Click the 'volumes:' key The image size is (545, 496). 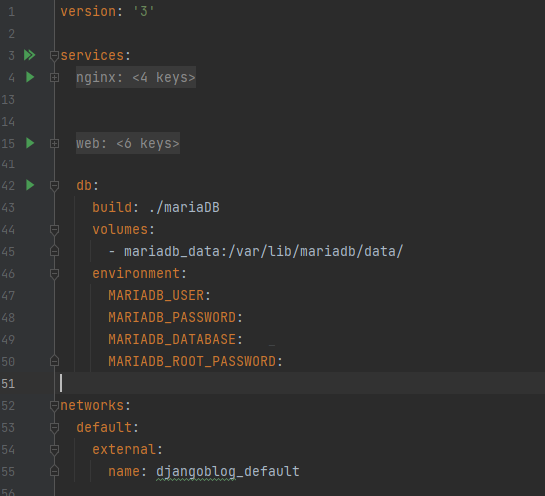(x=123, y=229)
